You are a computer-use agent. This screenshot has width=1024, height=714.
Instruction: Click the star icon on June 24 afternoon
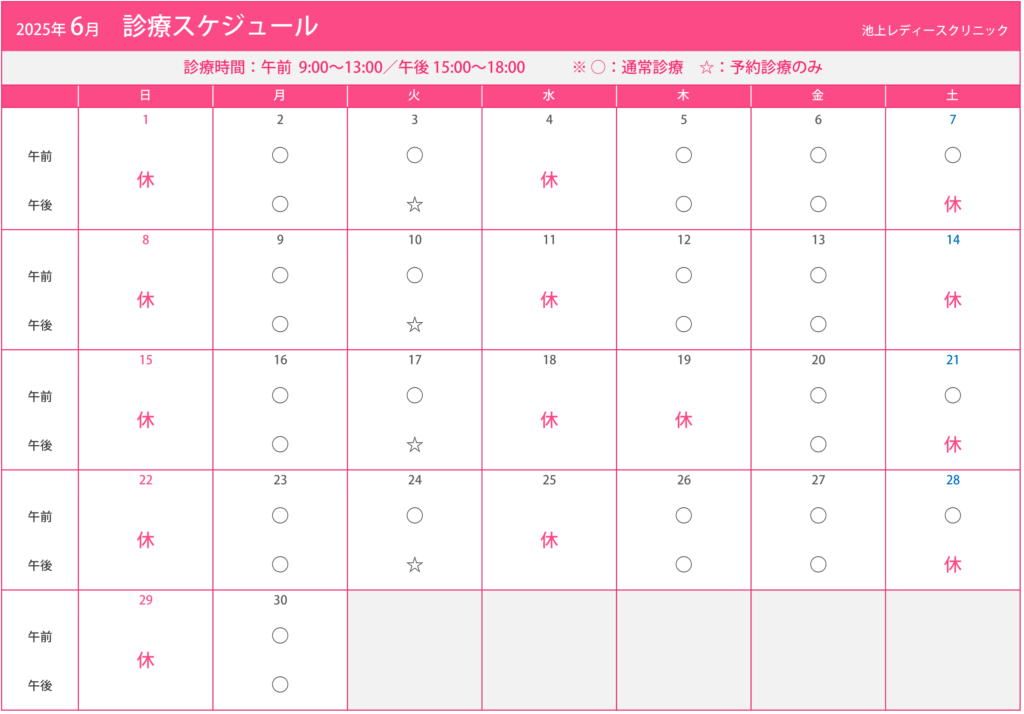[415, 565]
